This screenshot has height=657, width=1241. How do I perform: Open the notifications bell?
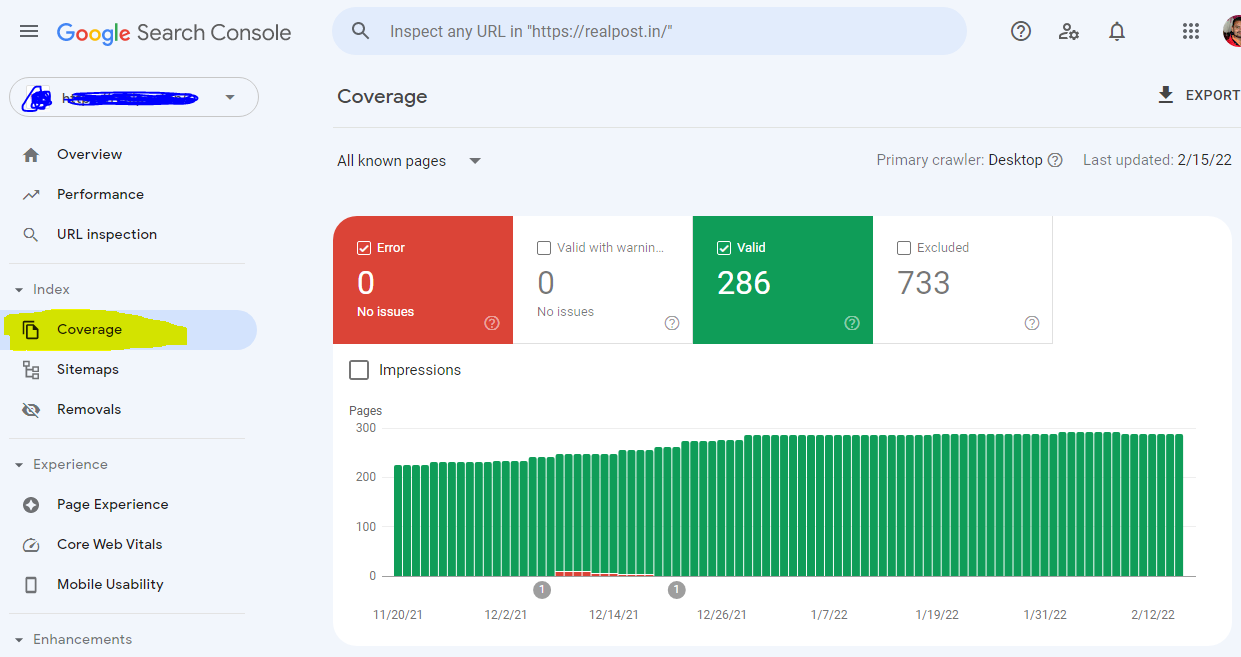coord(1117,31)
